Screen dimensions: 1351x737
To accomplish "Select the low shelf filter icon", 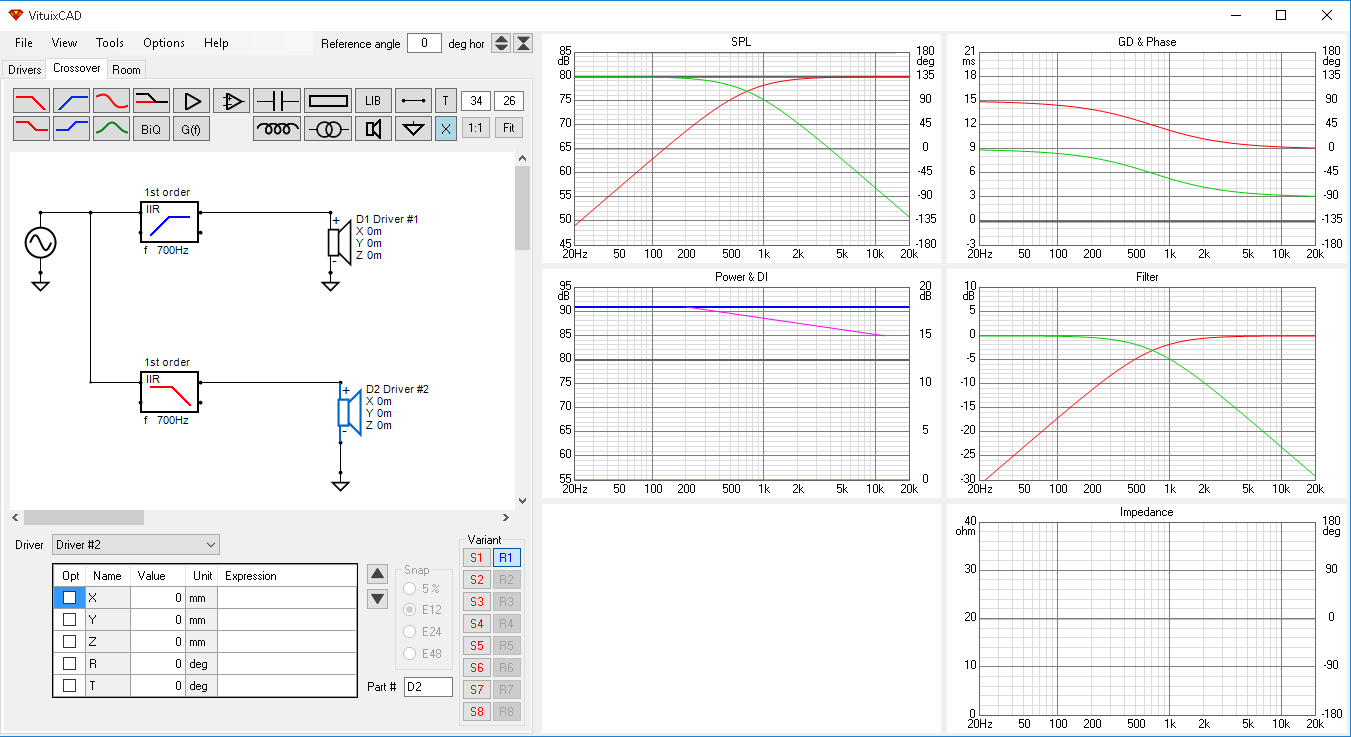I will (x=31, y=129).
